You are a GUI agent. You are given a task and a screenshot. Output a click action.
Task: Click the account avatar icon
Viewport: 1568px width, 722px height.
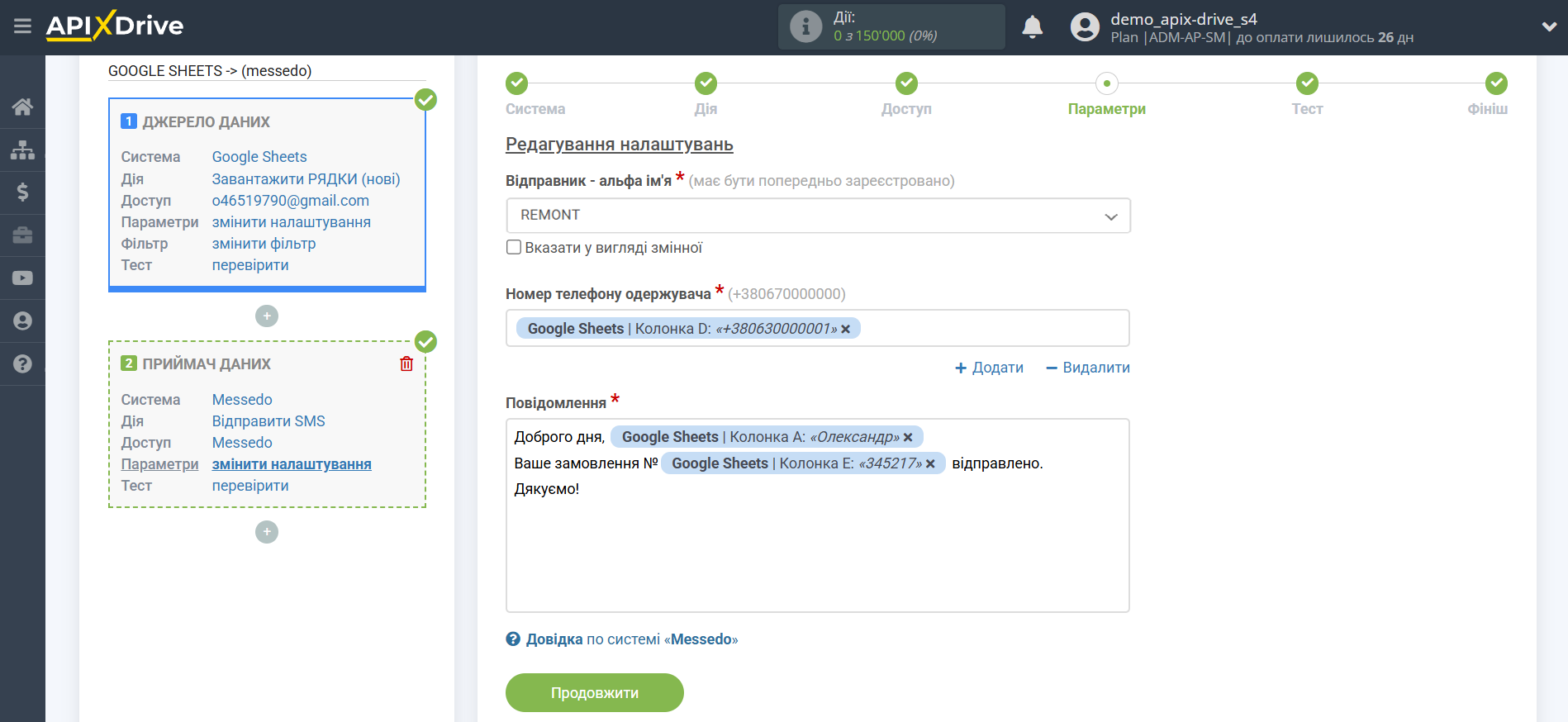[x=1085, y=27]
